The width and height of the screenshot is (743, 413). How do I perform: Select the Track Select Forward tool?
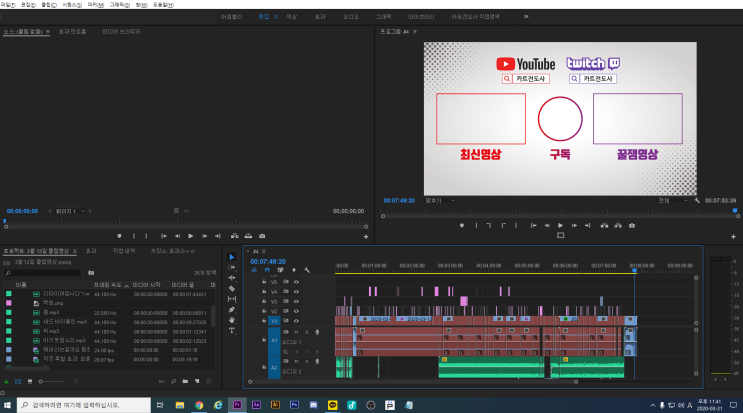pyautogui.click(x=232, y=268)
